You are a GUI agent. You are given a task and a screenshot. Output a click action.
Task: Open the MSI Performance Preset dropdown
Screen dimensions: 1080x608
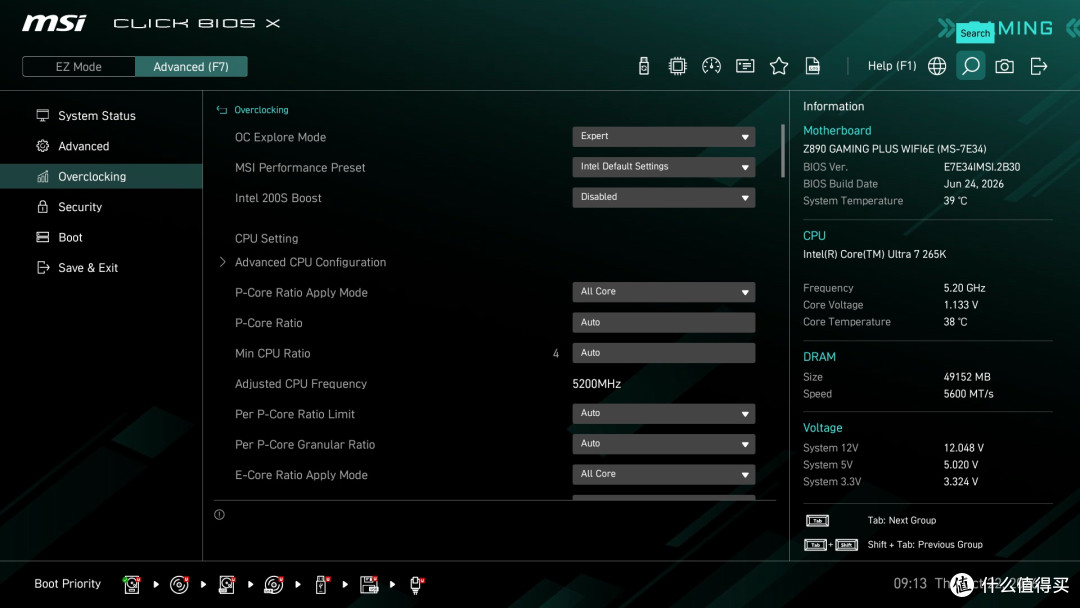[663, 167]
